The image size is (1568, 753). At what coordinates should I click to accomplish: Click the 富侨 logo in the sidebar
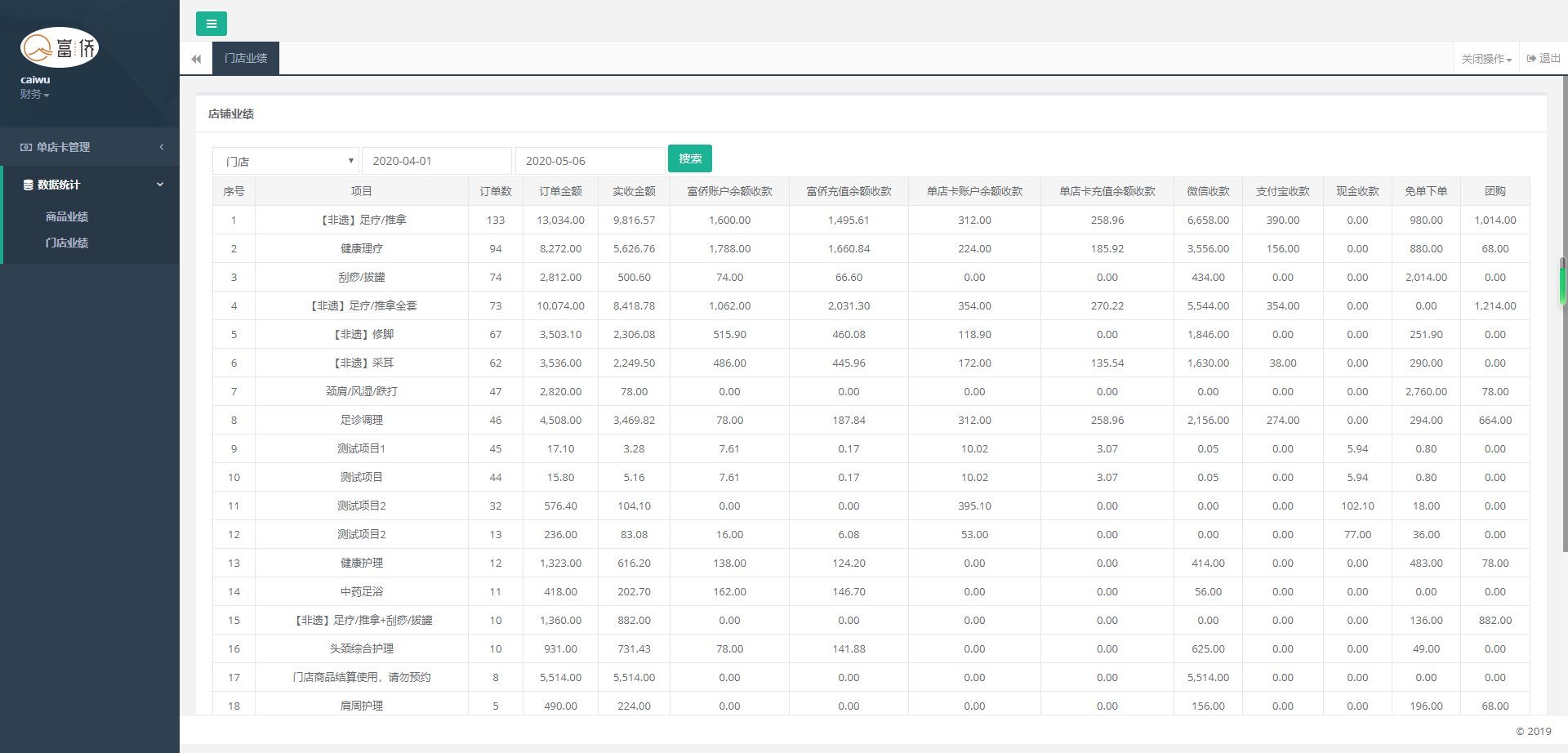60,47
